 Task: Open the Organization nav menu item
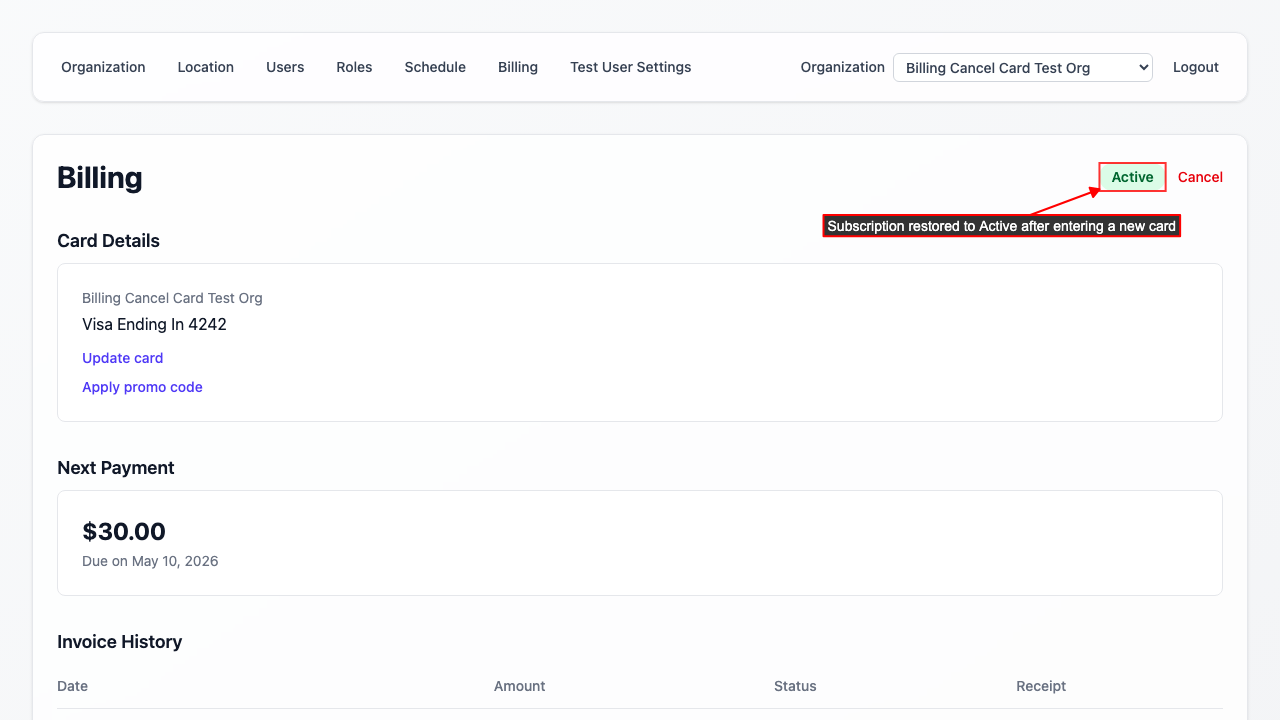pyautogui.click(x=103, y=67)
